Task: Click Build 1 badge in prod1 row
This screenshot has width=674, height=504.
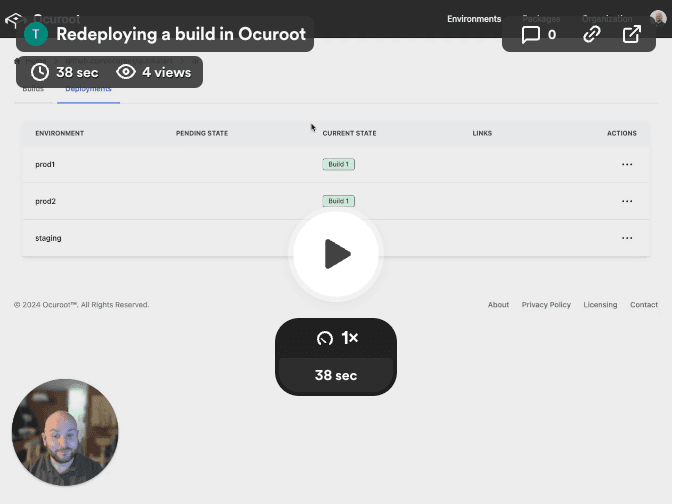Action: pyautogui.click(x=339, y=164)
